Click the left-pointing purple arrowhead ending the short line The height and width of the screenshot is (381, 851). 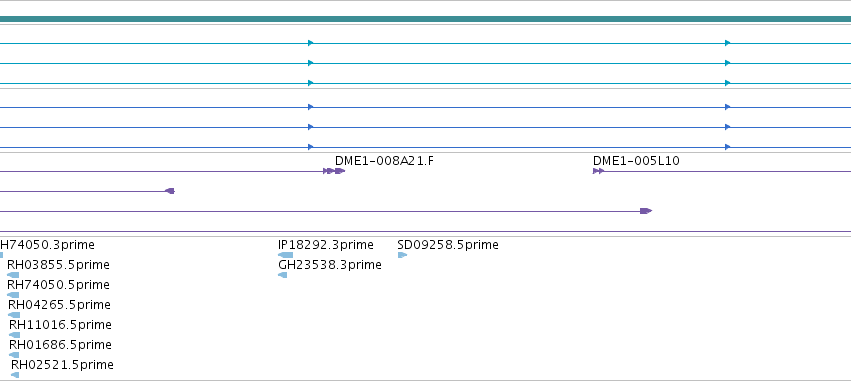(170, 191)
